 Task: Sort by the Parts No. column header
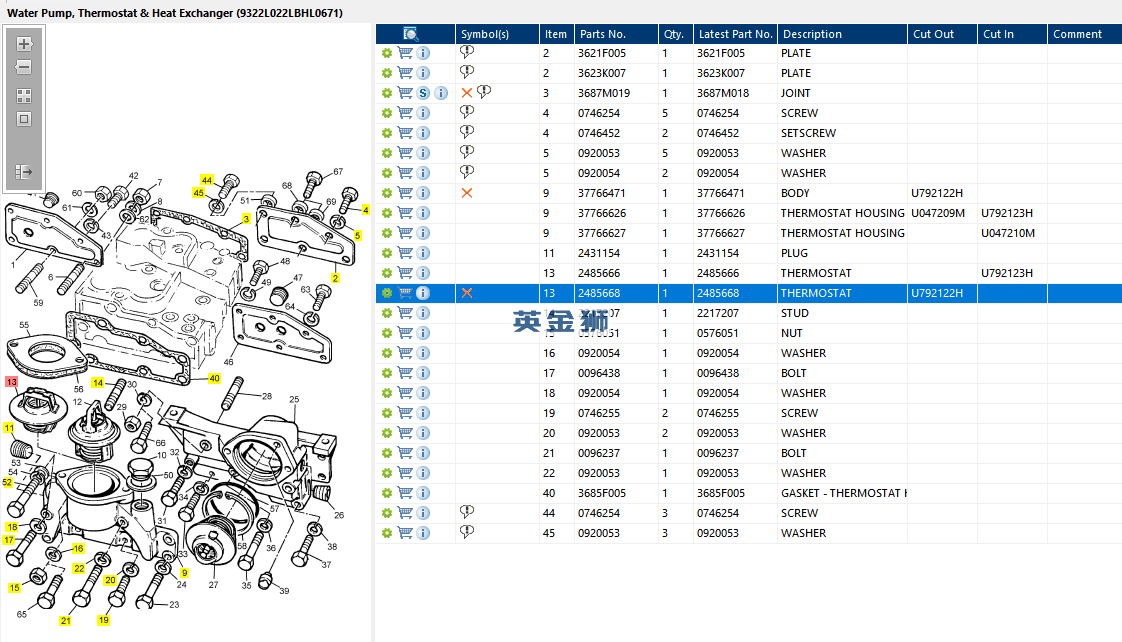click(x=602, y=34)
